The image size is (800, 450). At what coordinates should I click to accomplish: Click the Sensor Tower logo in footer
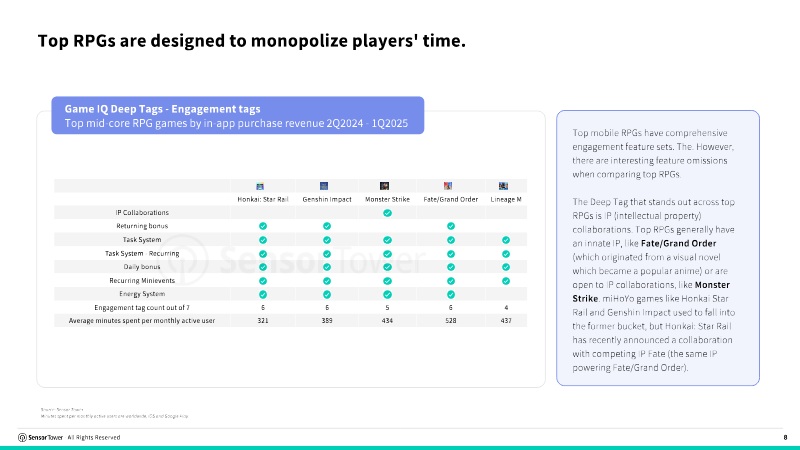(40, 438)
